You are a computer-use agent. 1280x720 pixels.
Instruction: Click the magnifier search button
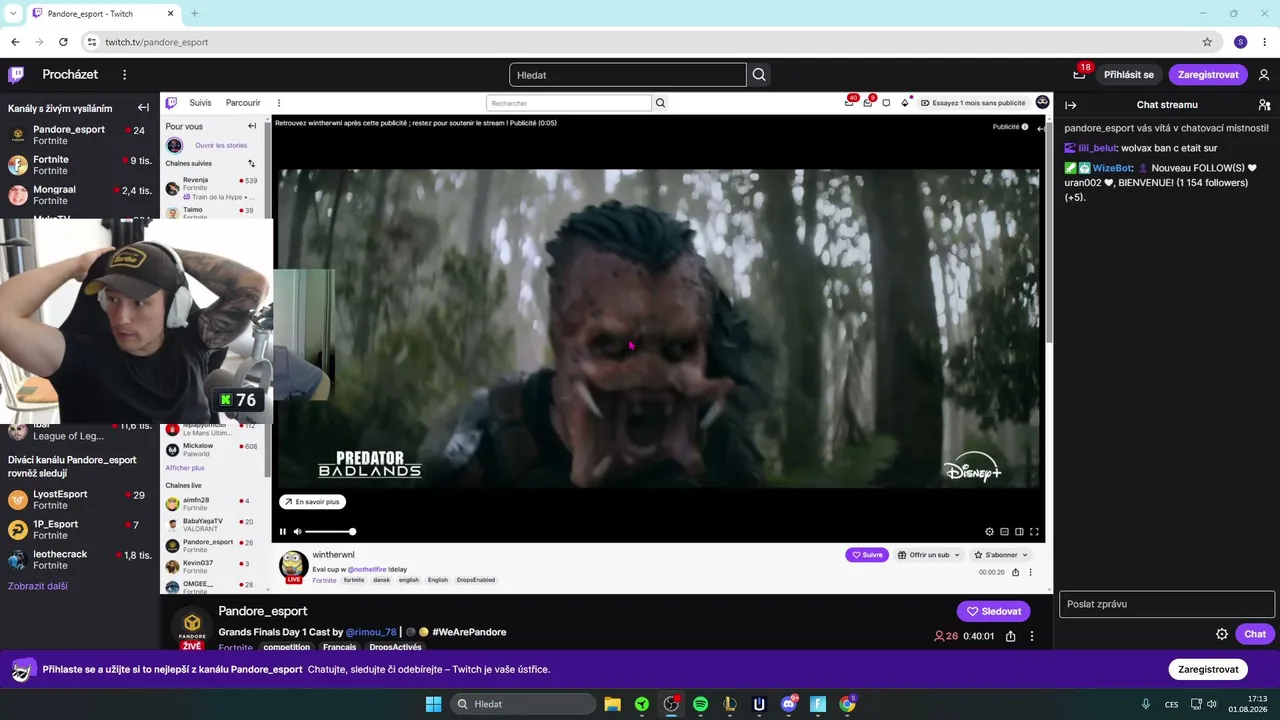[759, 75]
